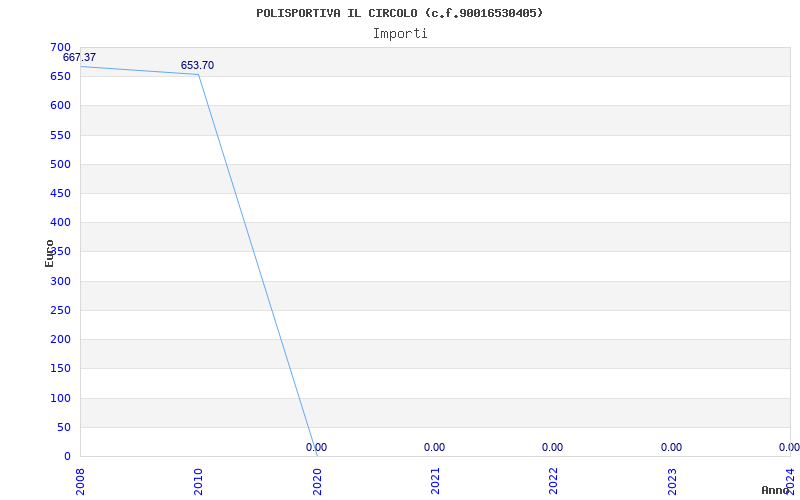Click the 400 y-axis tick label

pos(60,222)
